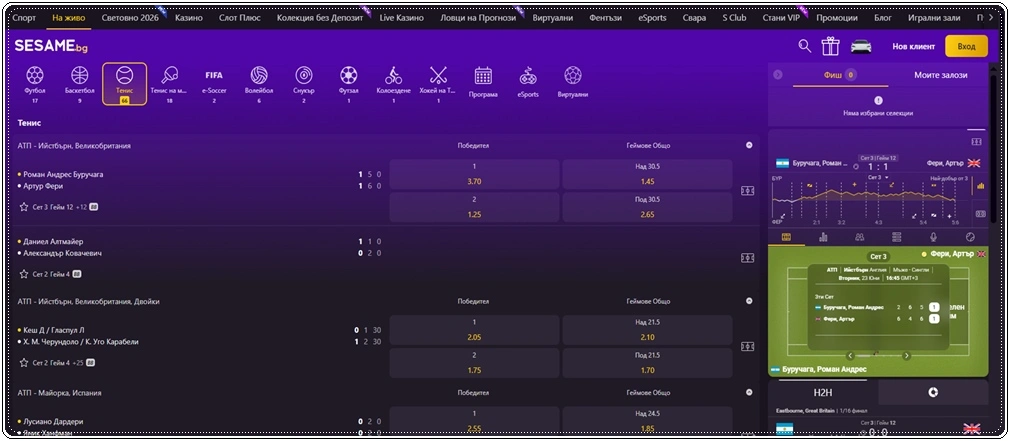This screenshot has width=1010, height=441.
Task: Select the Баскетбол sport icon
Action: point(80,83)
